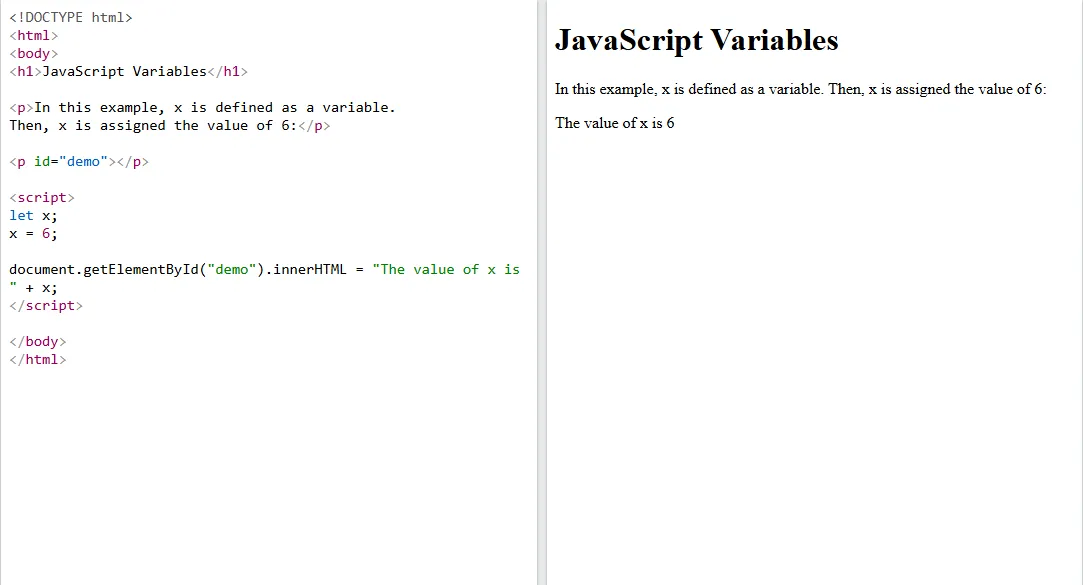Click the closing body tag

(37, 341)
